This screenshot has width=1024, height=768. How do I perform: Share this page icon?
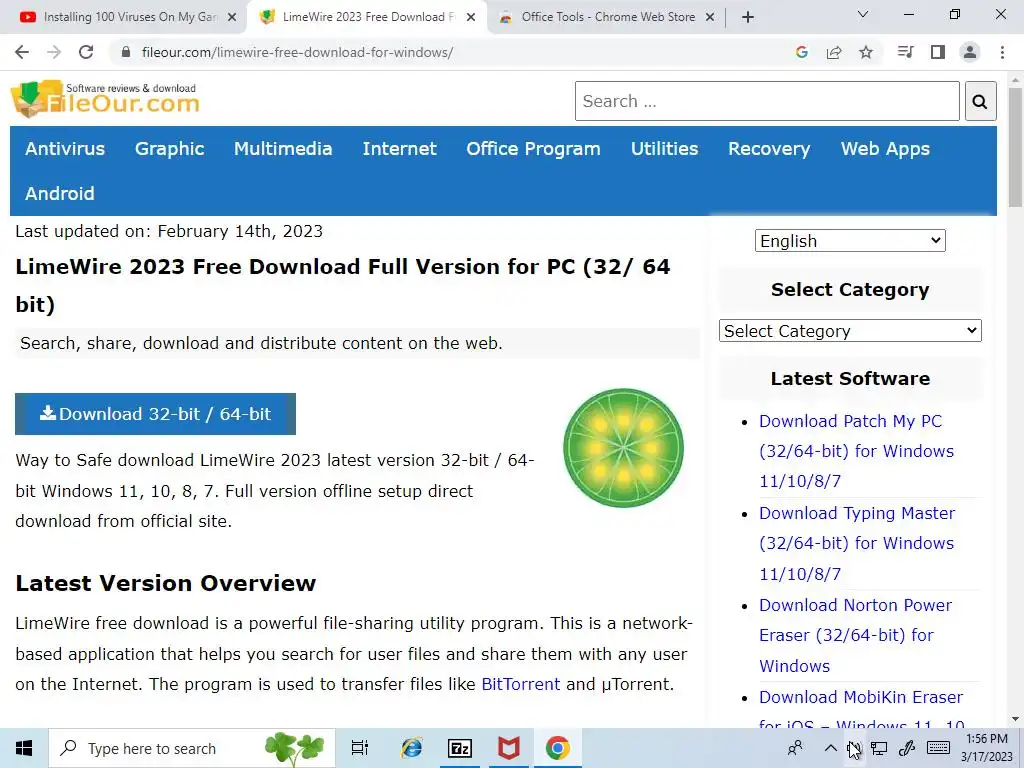tap(833, 52)
